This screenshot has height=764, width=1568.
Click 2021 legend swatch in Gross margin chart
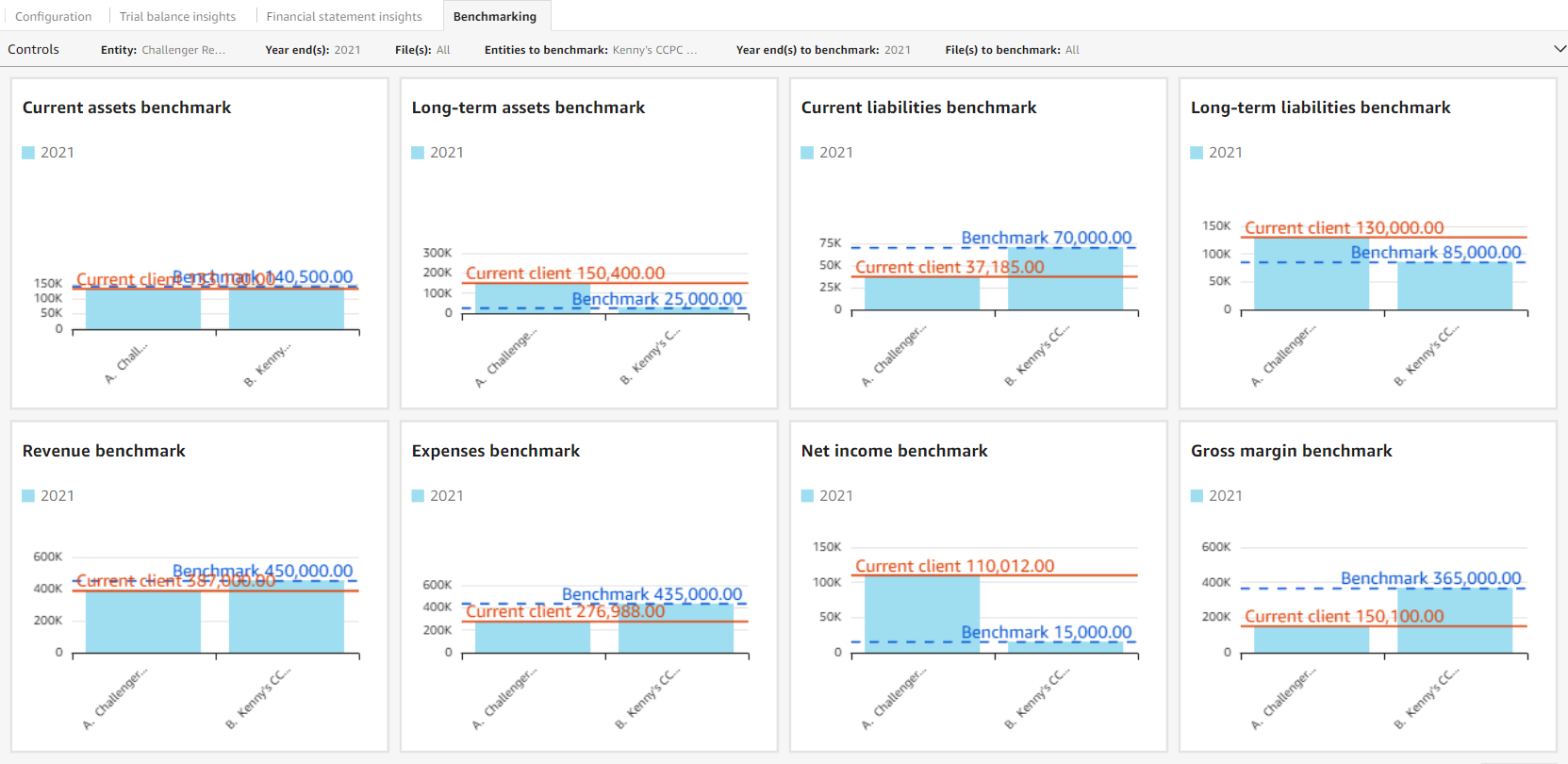[1197, 496]
